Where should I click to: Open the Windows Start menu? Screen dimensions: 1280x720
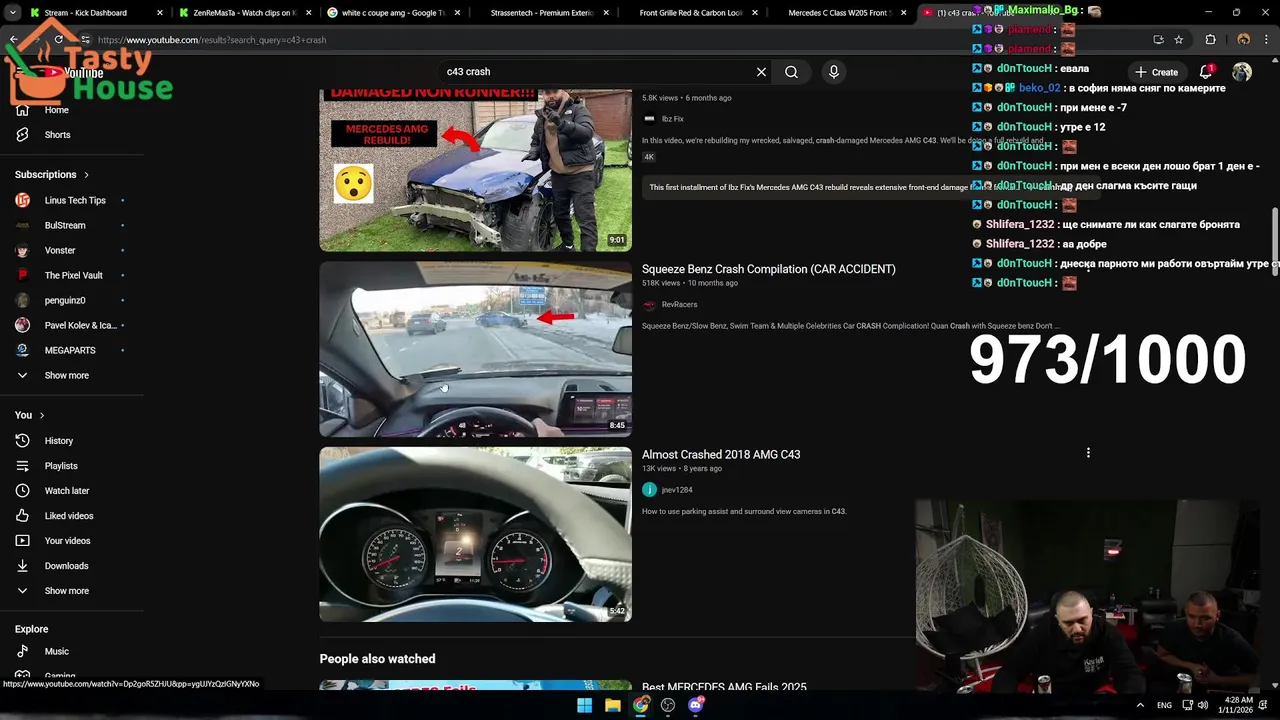pos(584,705)
